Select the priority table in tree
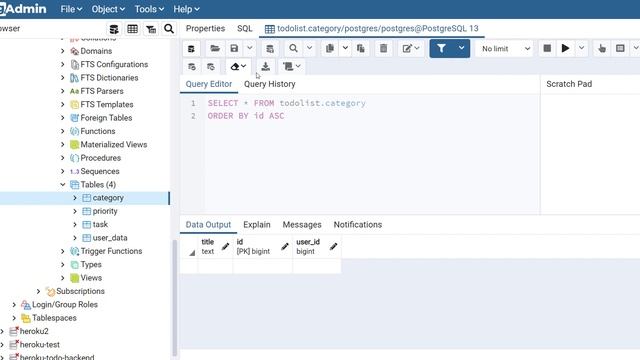 click(x=104, y=211)
